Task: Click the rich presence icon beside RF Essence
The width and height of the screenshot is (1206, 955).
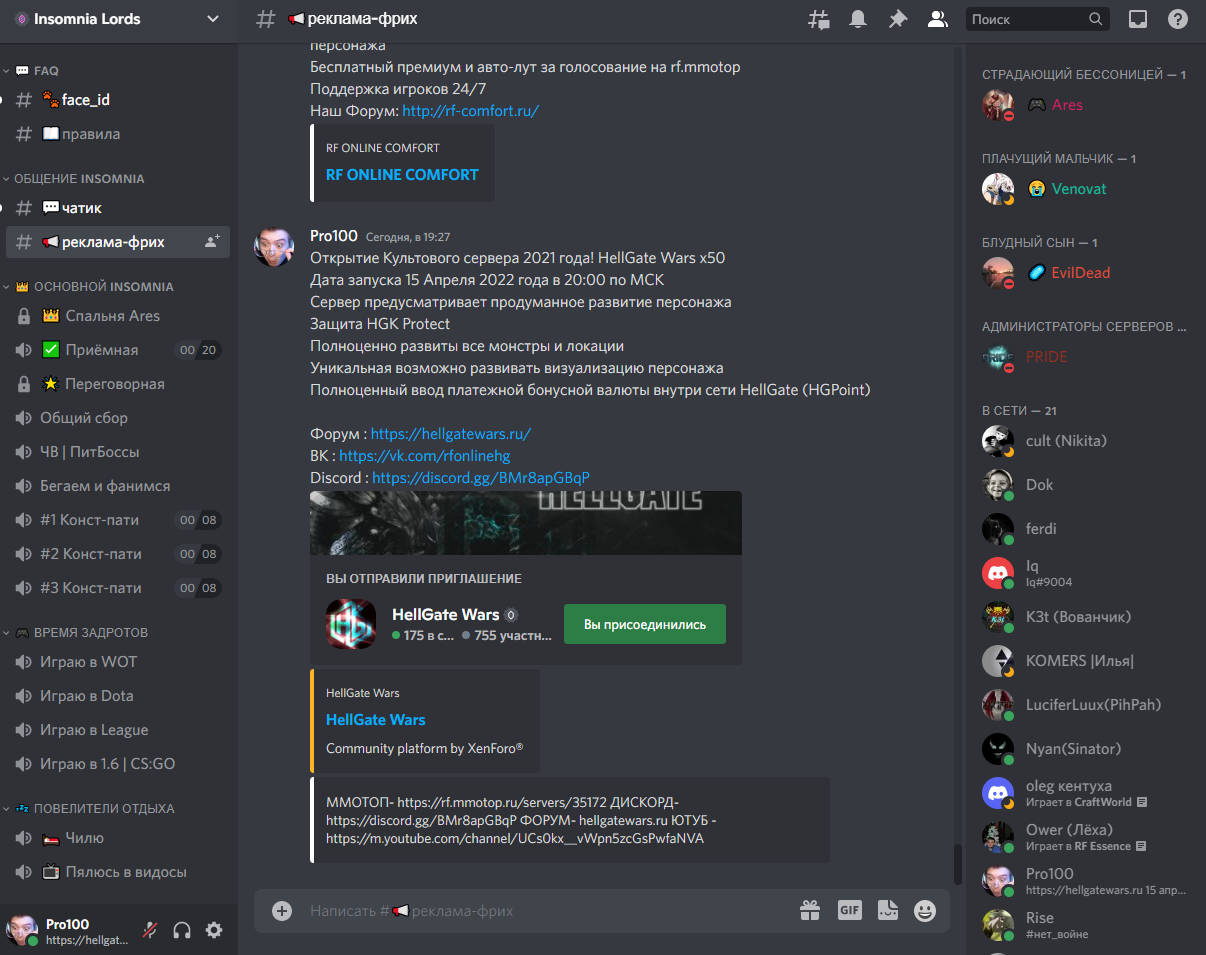Action: pos(1141,846)
